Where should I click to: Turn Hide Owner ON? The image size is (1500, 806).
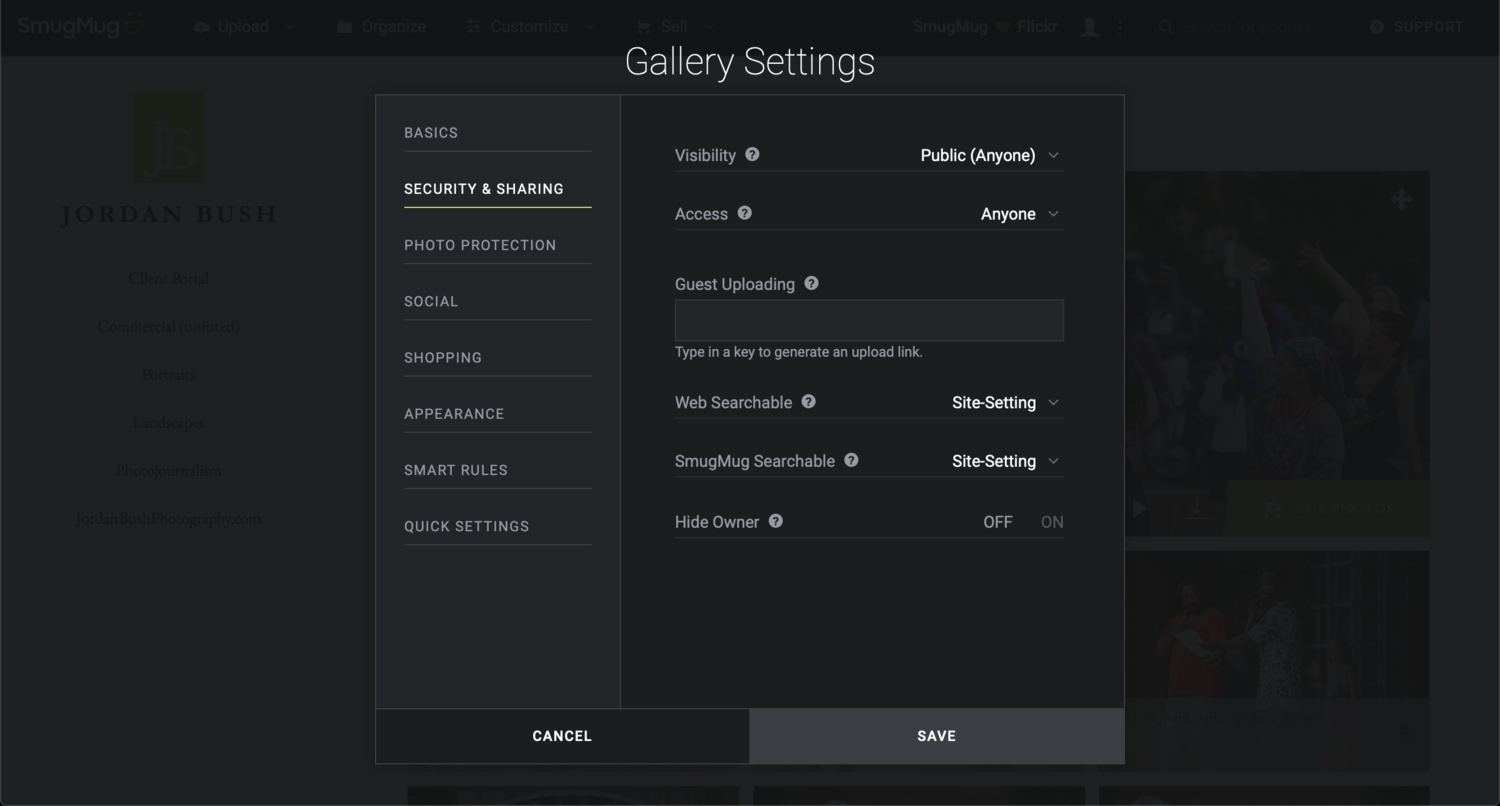[1051, 522]
